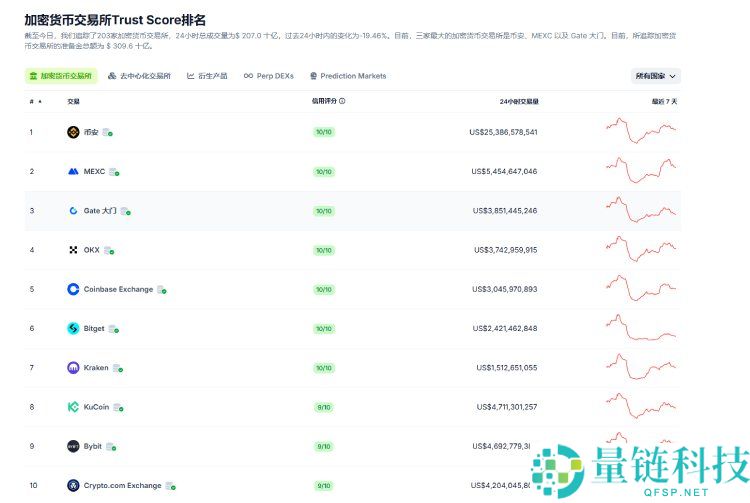Click the OKX logo icon
750x503 pixels.
tap(73, 250)
